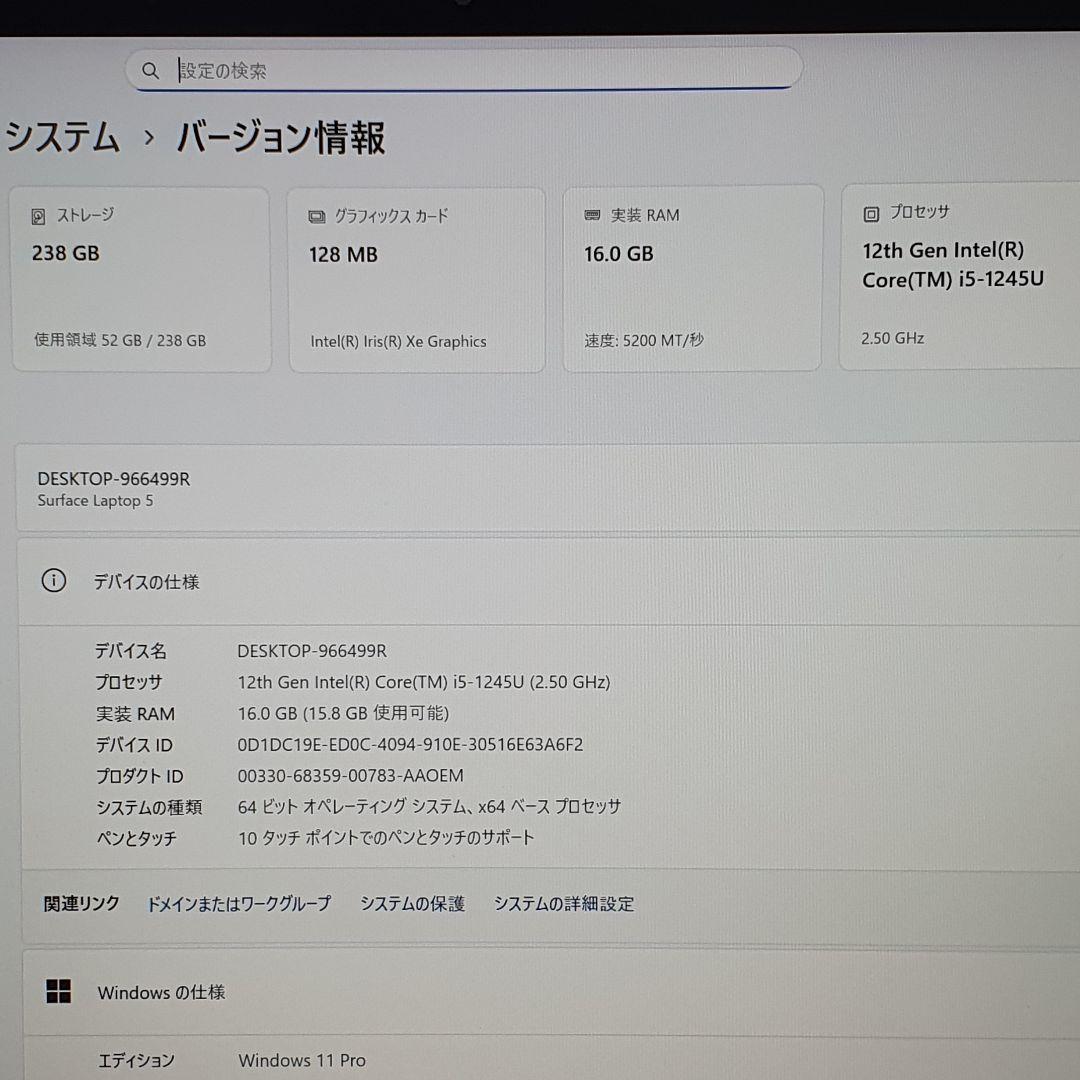The height and width of the screenshot is (1080, 1080).
Task: Open the ドメインまたはワークグループ link
Action: pos(239,903)
